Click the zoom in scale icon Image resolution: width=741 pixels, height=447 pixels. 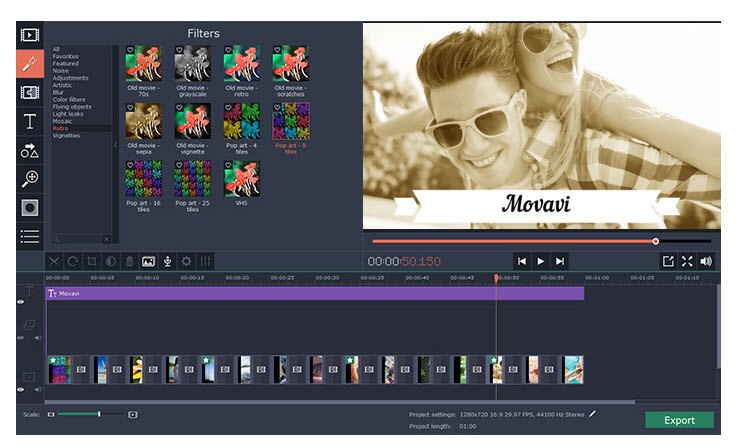tap(133, 414)
